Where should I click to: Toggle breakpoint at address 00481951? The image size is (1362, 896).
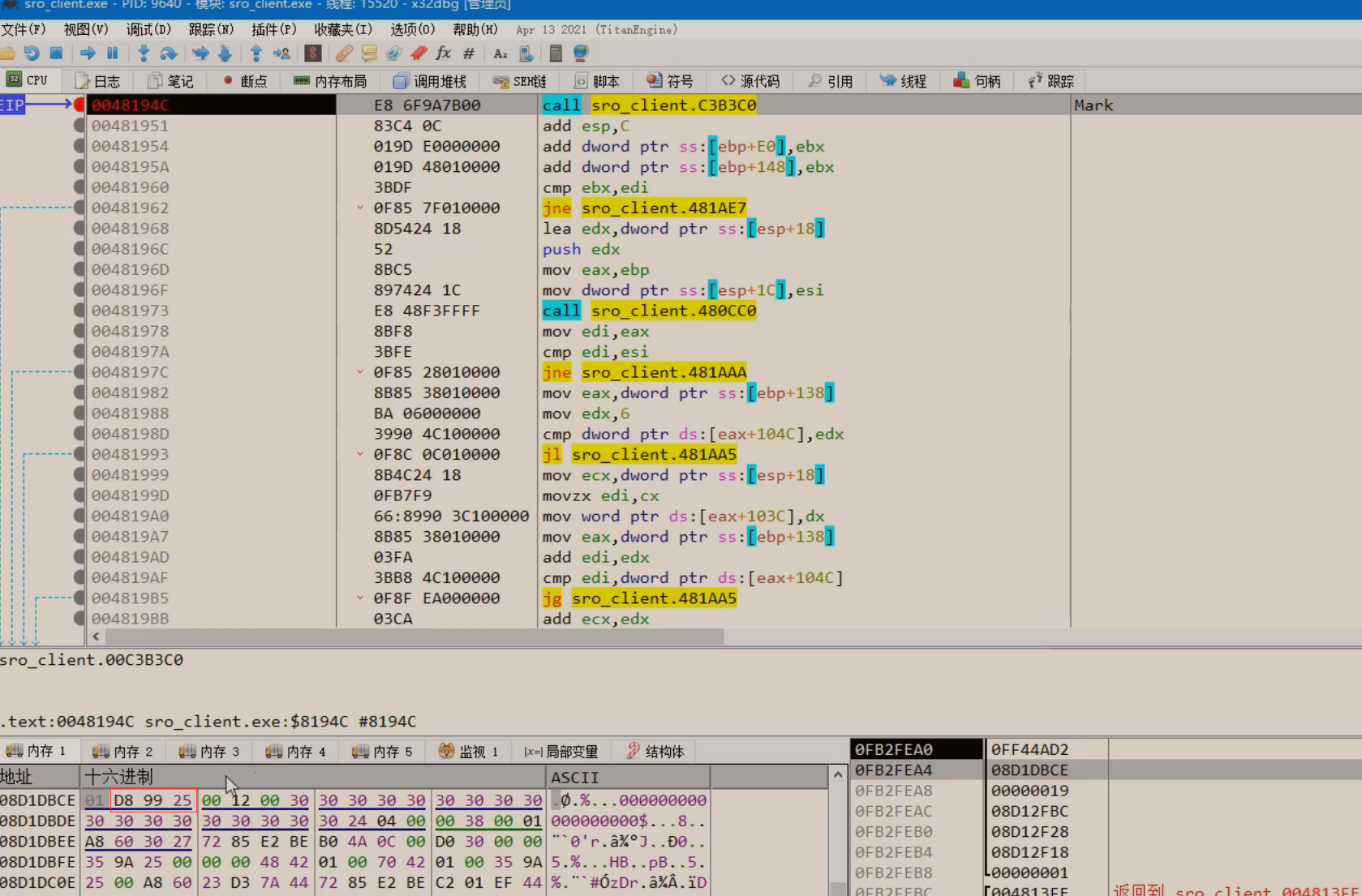(x=79, y=125)
